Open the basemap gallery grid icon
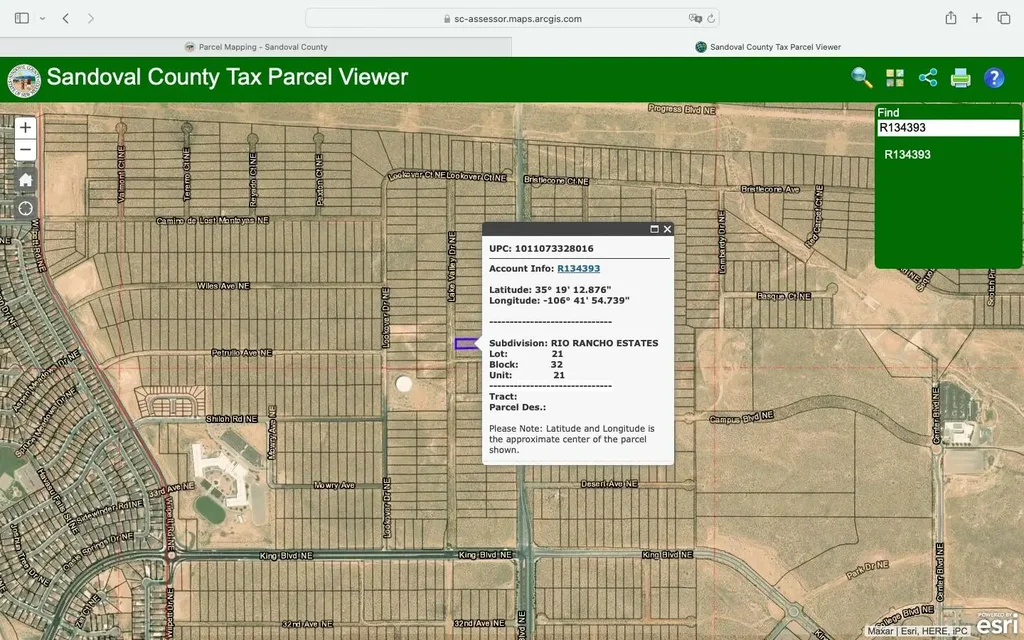Viewport: 1024px width, 640px height. click(x=894, y=78)
